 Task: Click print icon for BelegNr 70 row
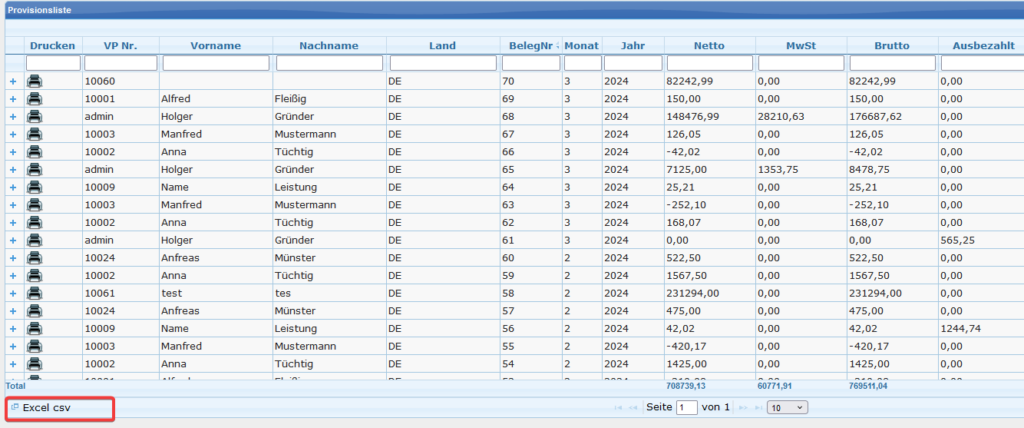coord(34,81)
